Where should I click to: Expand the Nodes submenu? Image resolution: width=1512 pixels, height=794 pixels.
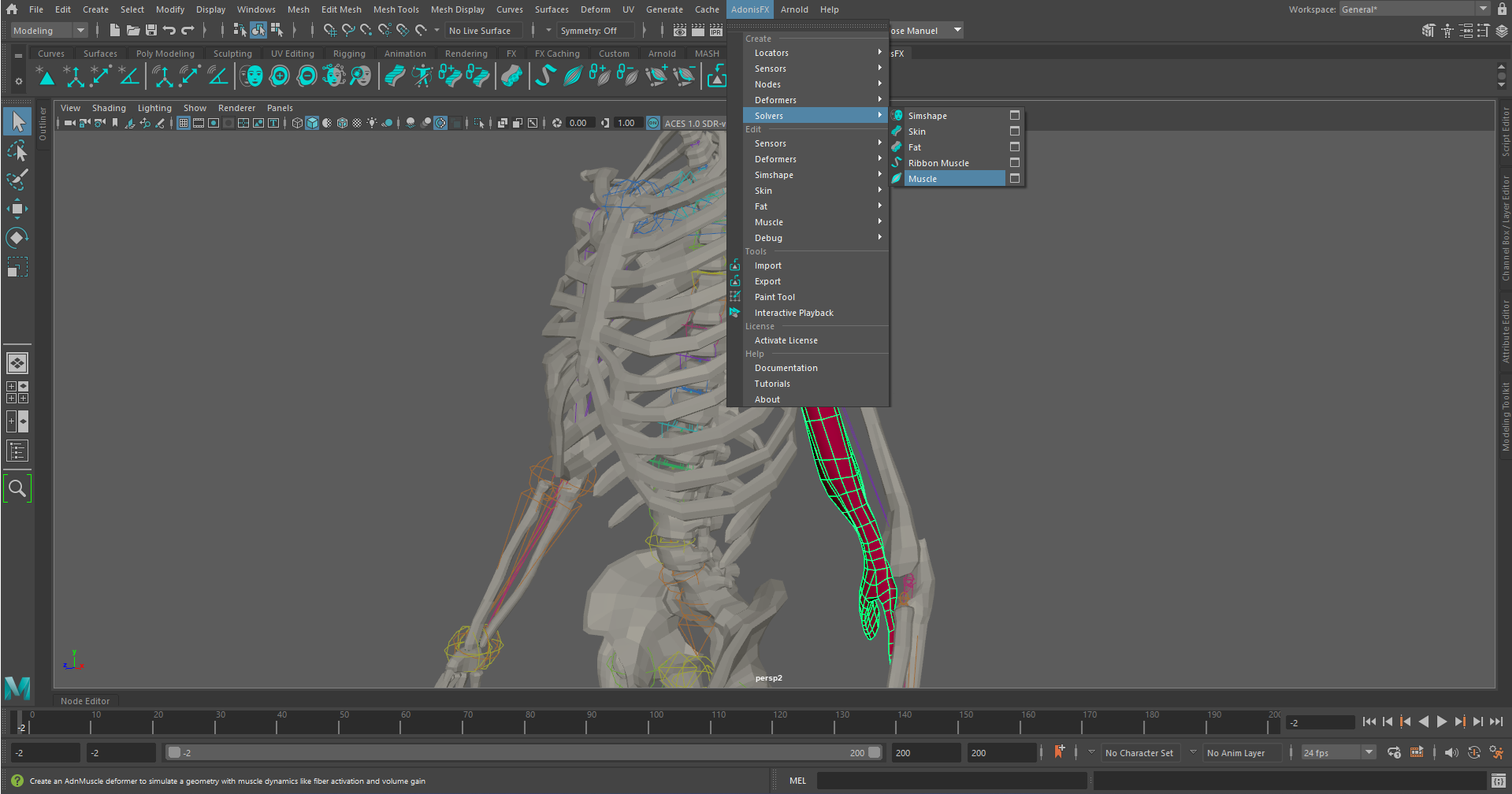pyautogui.click(x=815, y=84)
